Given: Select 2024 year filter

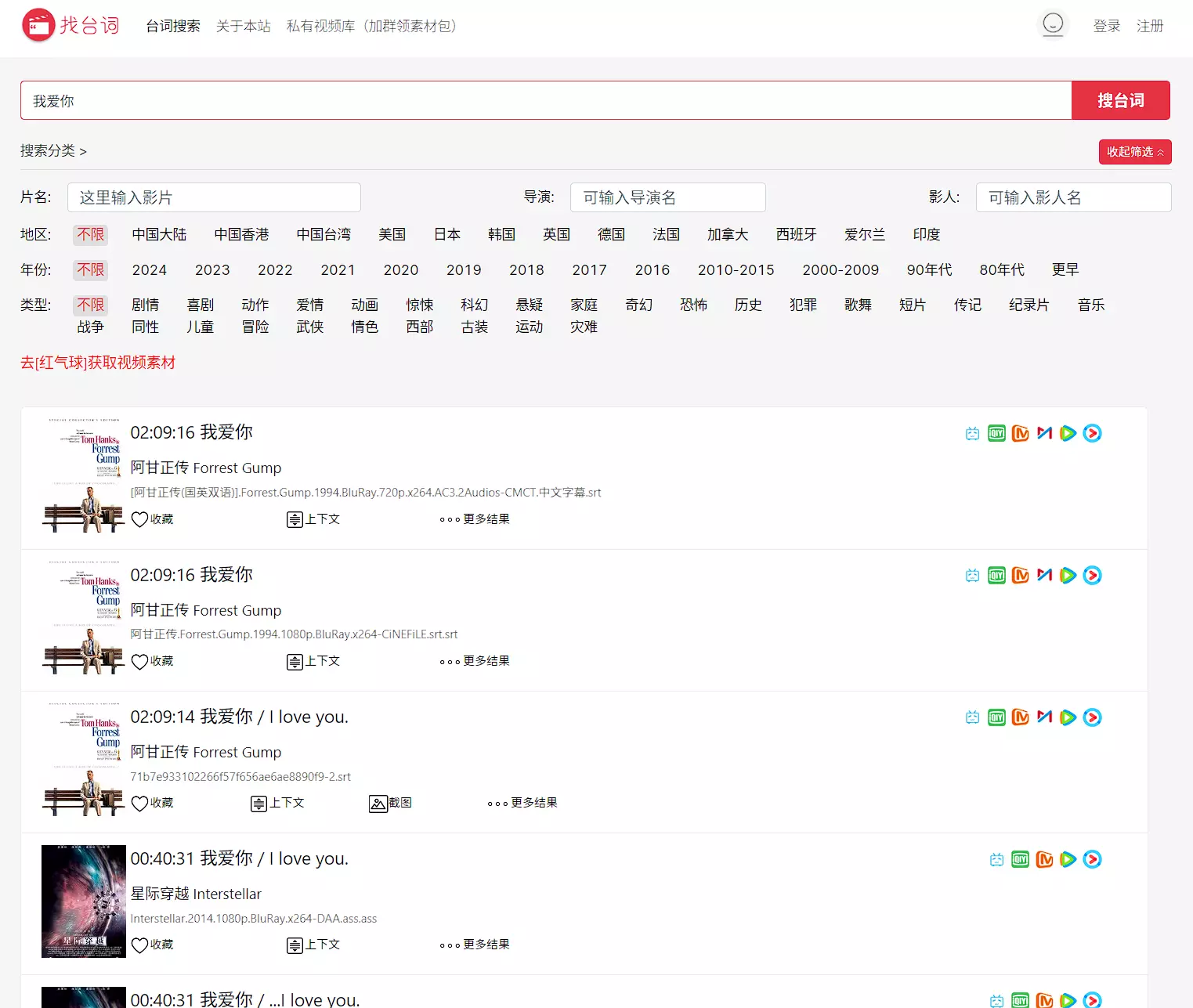Looking at the screenshot, I should click(x=149, y=270).
